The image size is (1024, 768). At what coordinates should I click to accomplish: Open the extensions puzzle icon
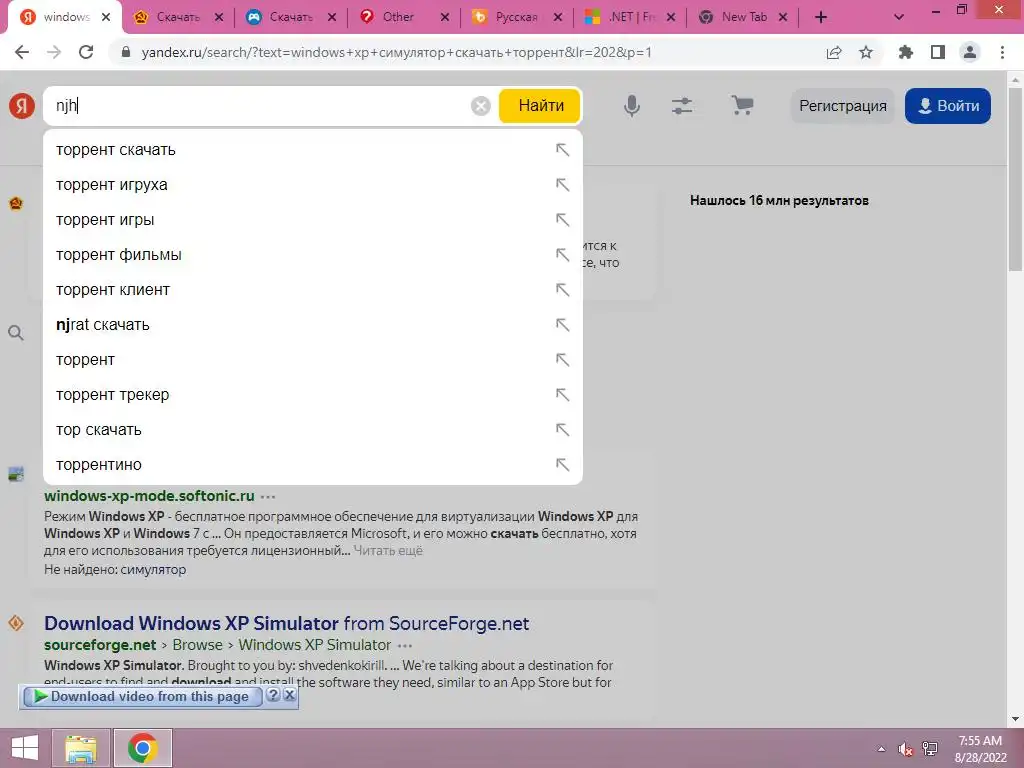click(906, 52)
